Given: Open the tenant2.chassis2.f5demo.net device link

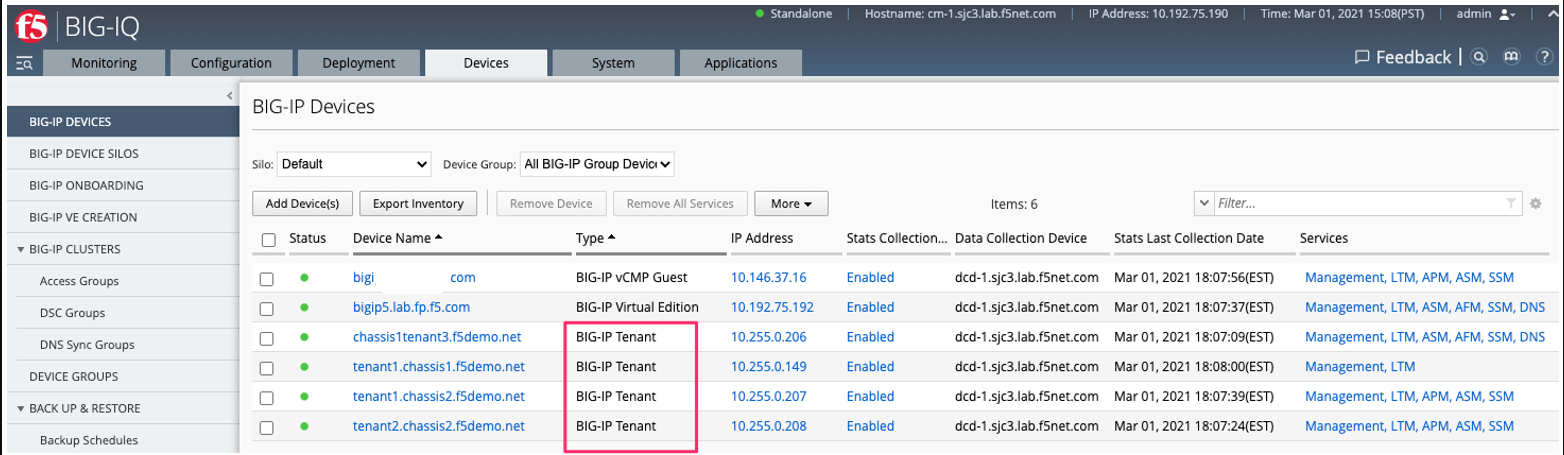Looking at the screenshot, I should click(x=439, y=426).
